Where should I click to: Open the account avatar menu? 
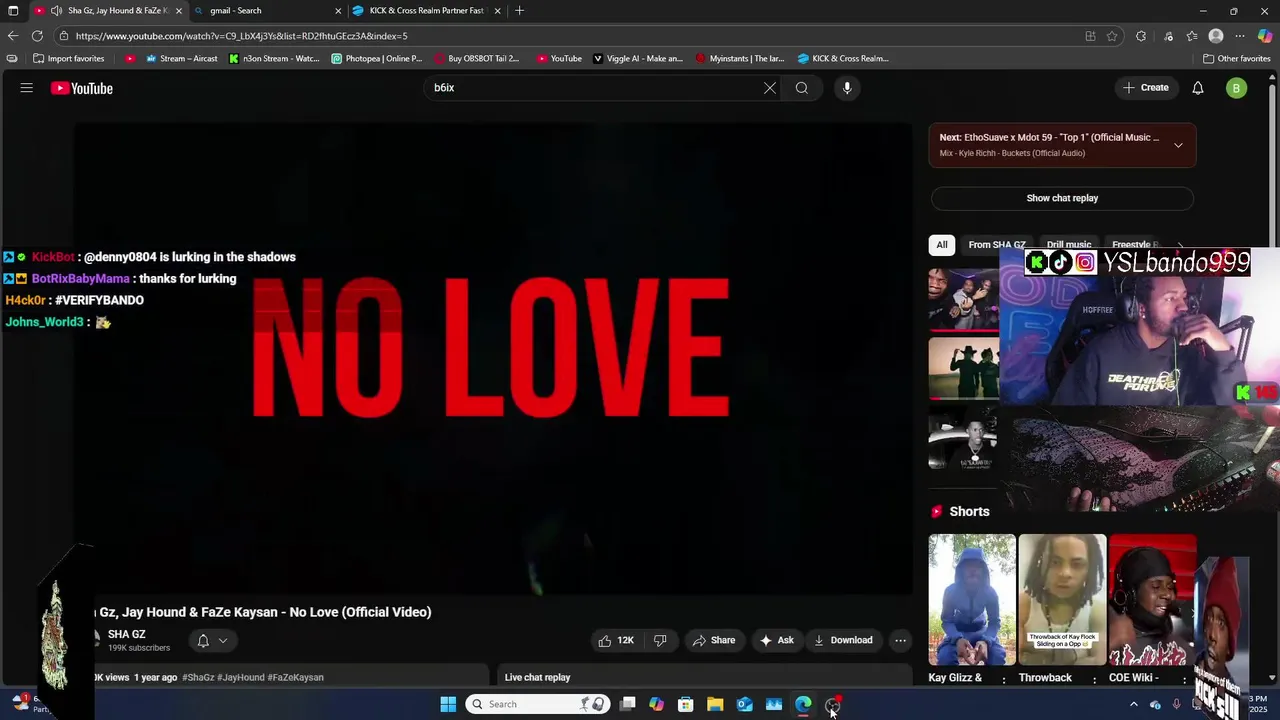click(1236, 88)
